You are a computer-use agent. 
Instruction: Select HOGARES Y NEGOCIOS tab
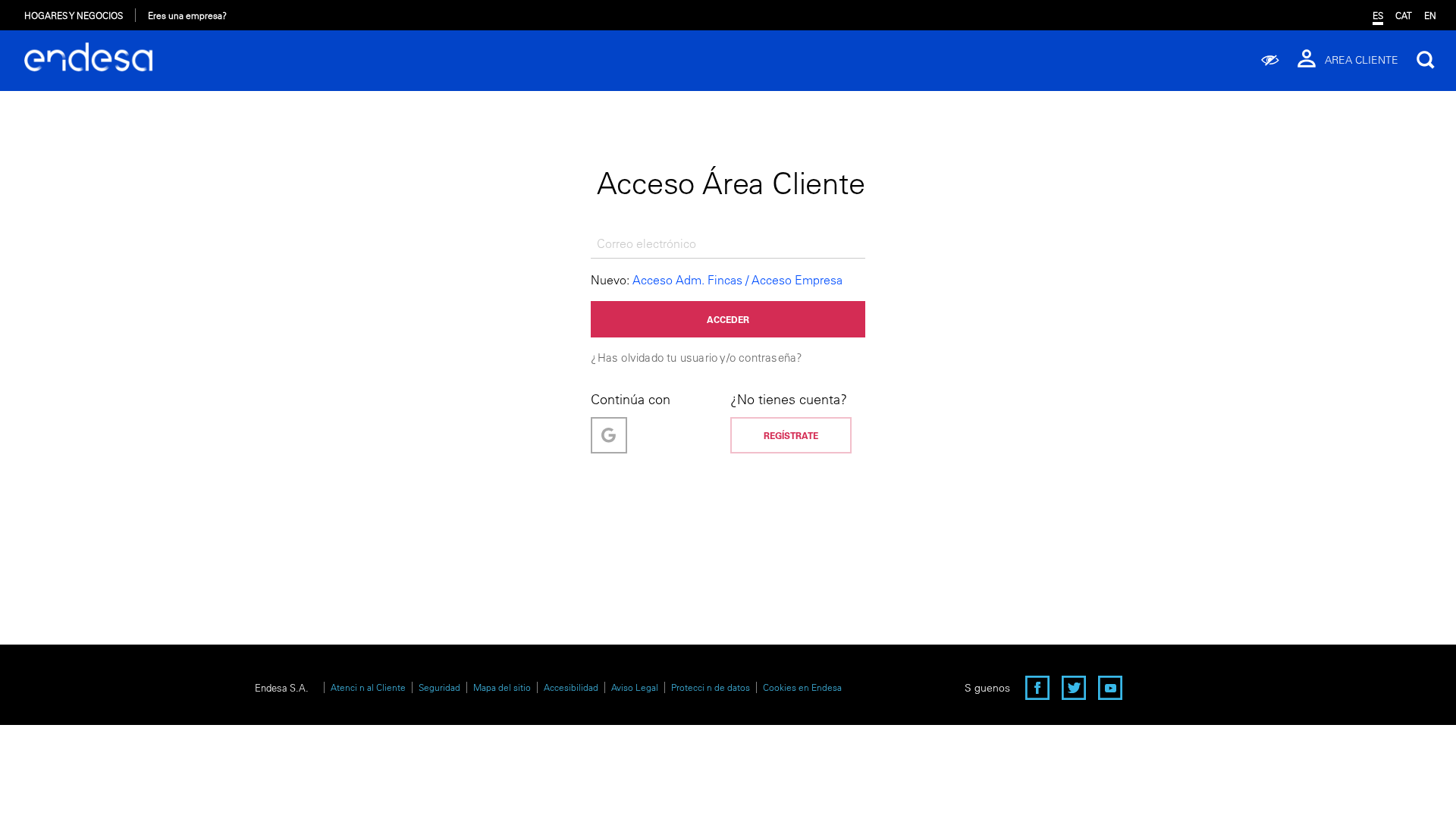coord(74,16)
